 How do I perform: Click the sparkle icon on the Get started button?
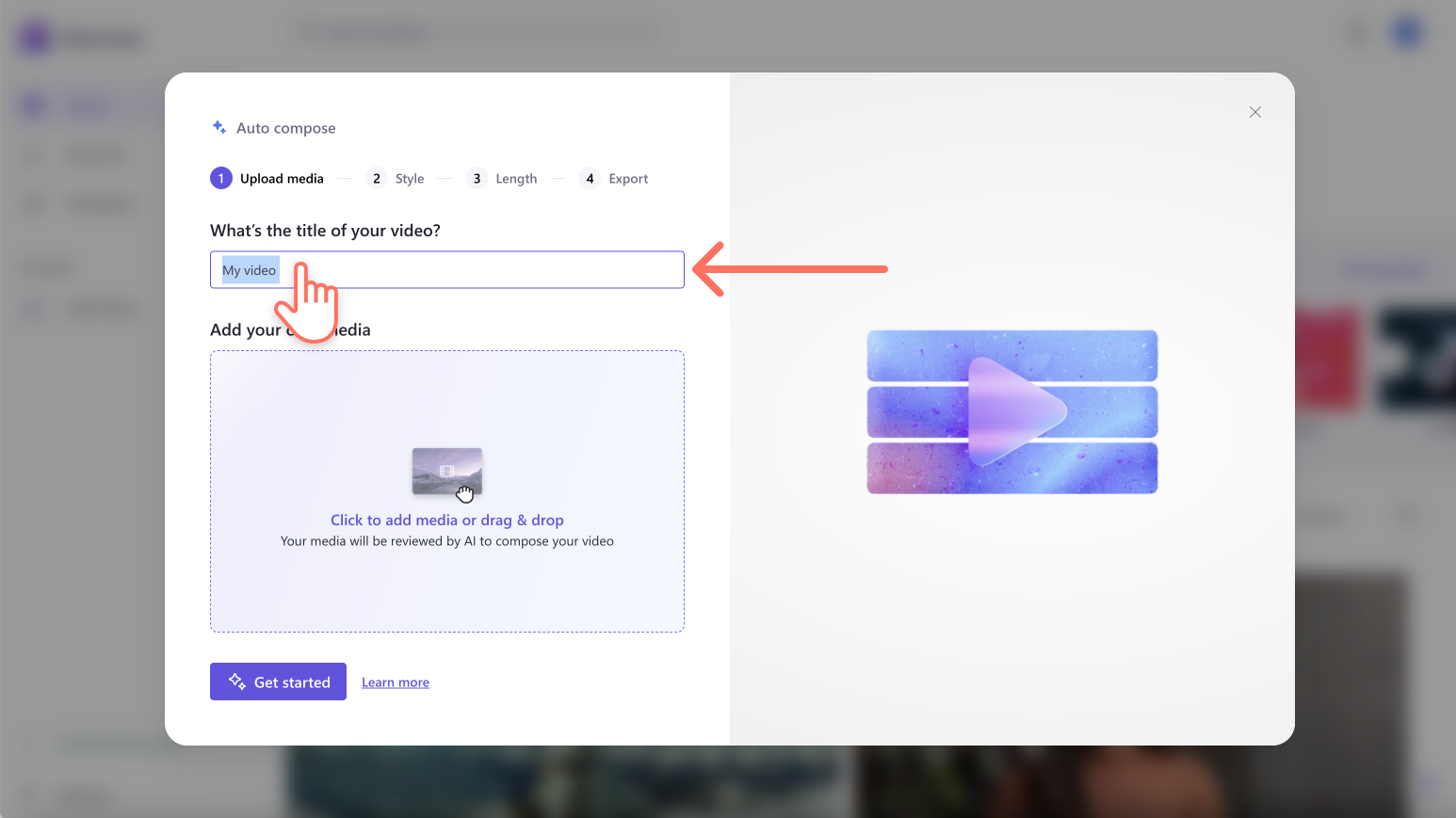(x=235, y=681)
